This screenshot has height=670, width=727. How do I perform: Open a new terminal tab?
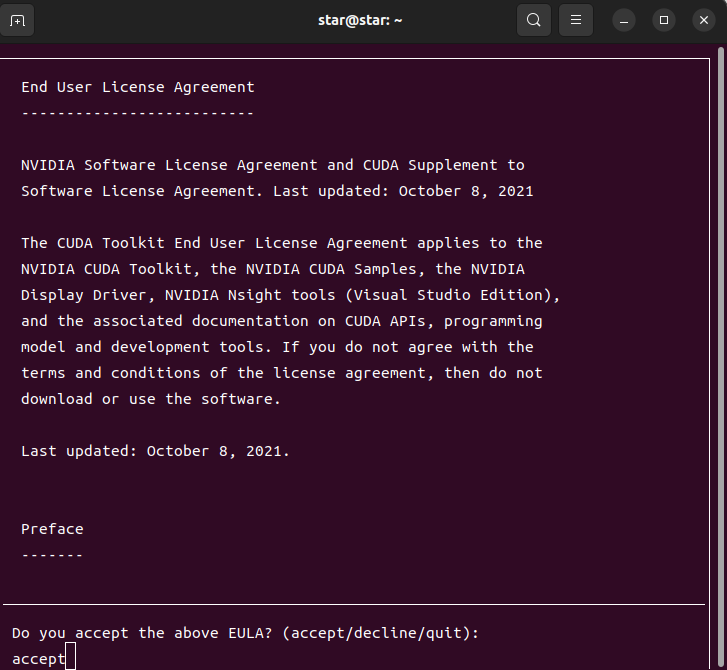tap(17, 20)
